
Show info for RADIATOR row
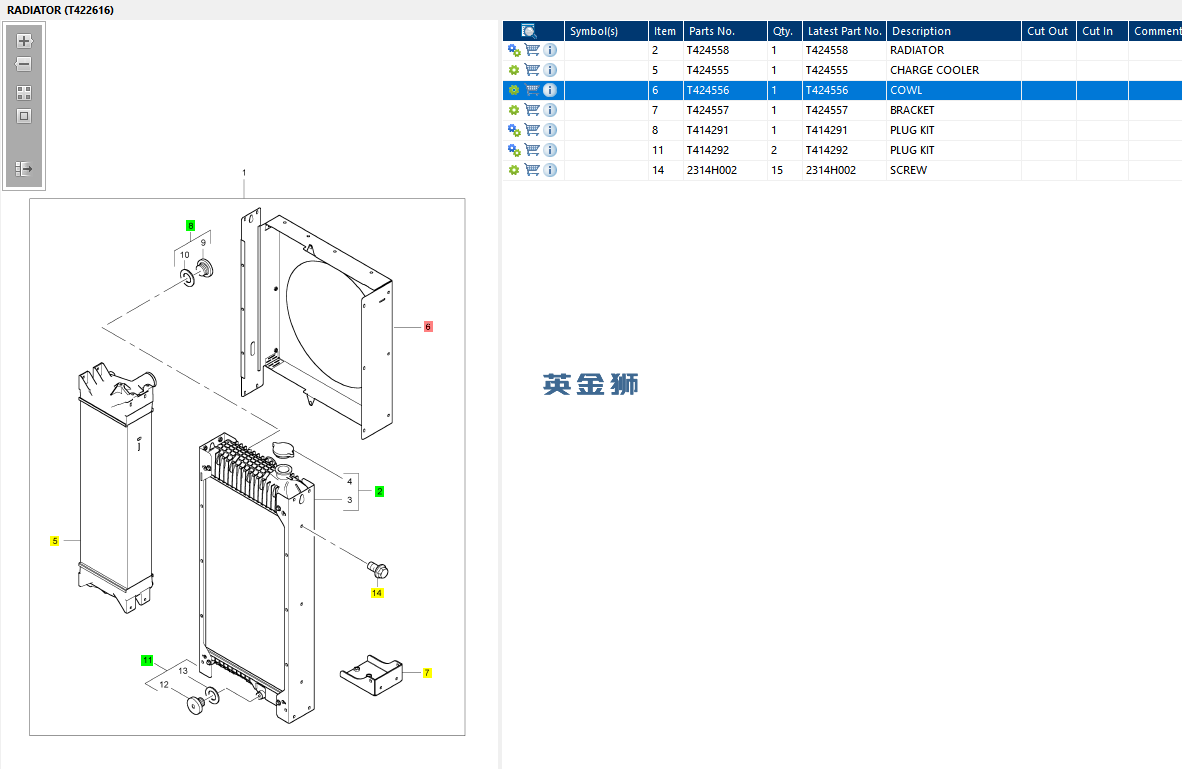click(x=550, y=50)
